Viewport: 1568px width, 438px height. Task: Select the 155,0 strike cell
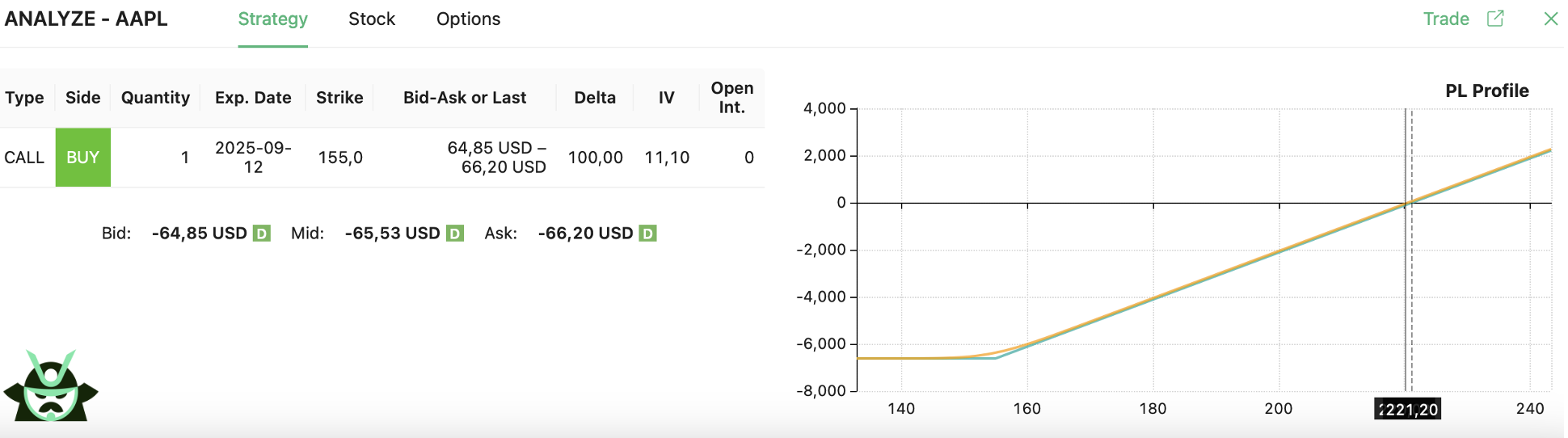(340, 158)
